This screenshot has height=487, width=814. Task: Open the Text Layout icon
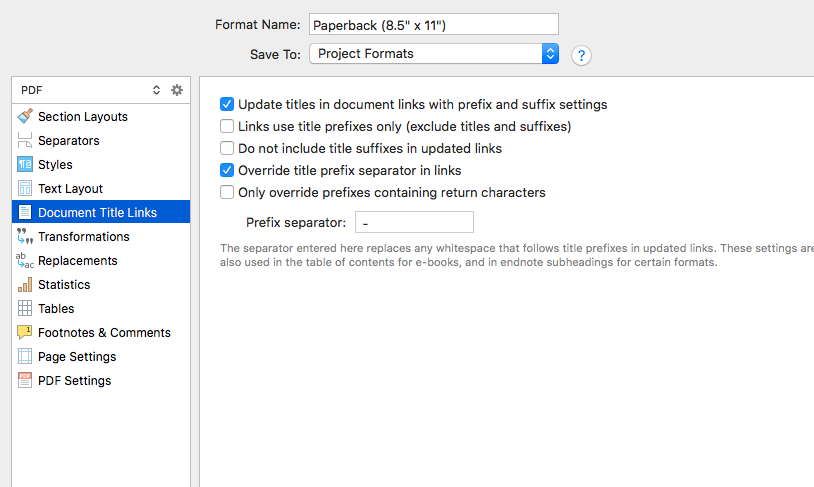tap(25, 188)
